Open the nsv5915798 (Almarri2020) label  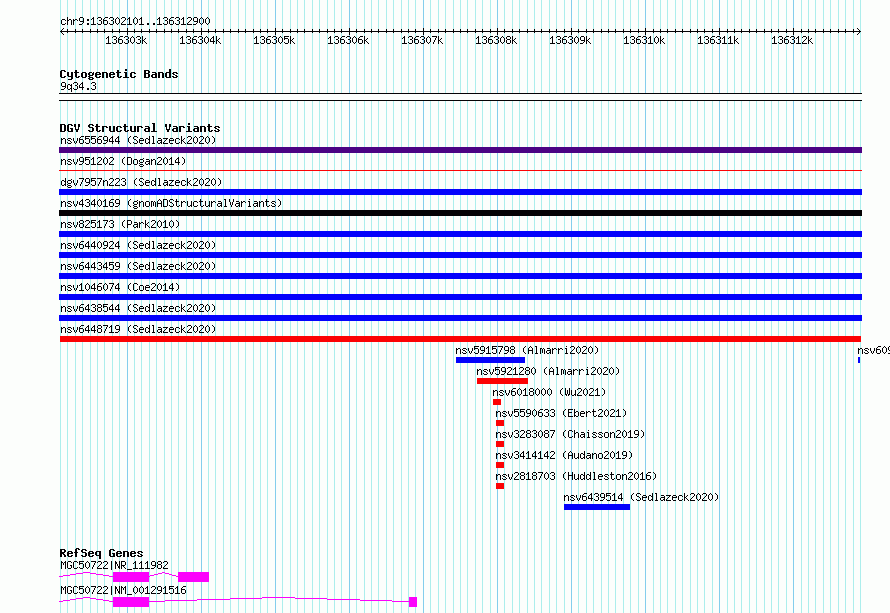coord(527,350)
